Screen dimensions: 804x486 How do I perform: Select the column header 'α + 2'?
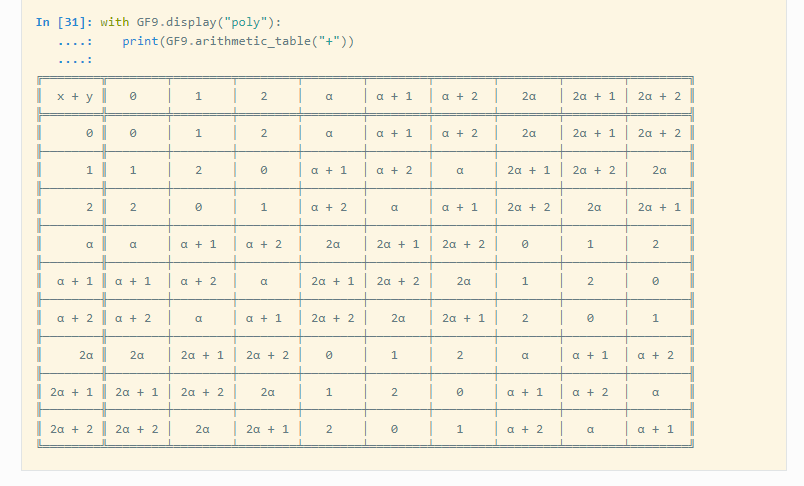point(460,96)
